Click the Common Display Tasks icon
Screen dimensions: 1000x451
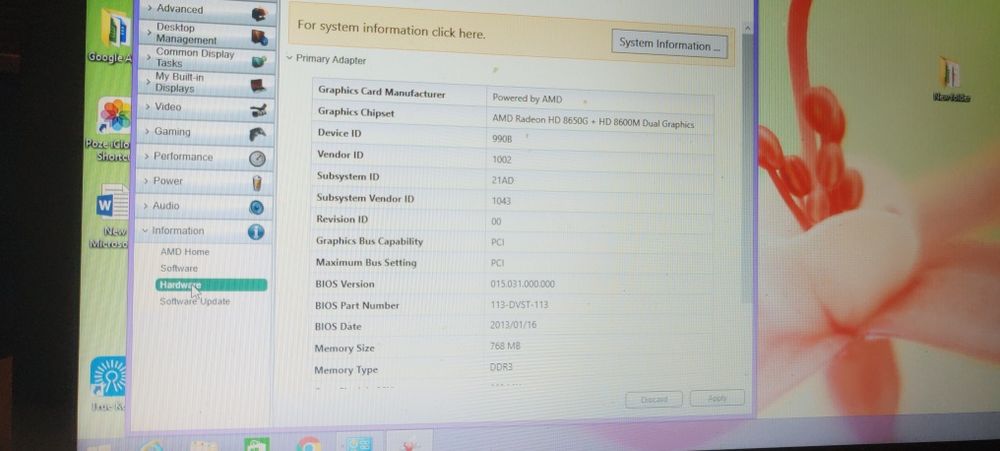pyautogui.click(x=258, y=62)
